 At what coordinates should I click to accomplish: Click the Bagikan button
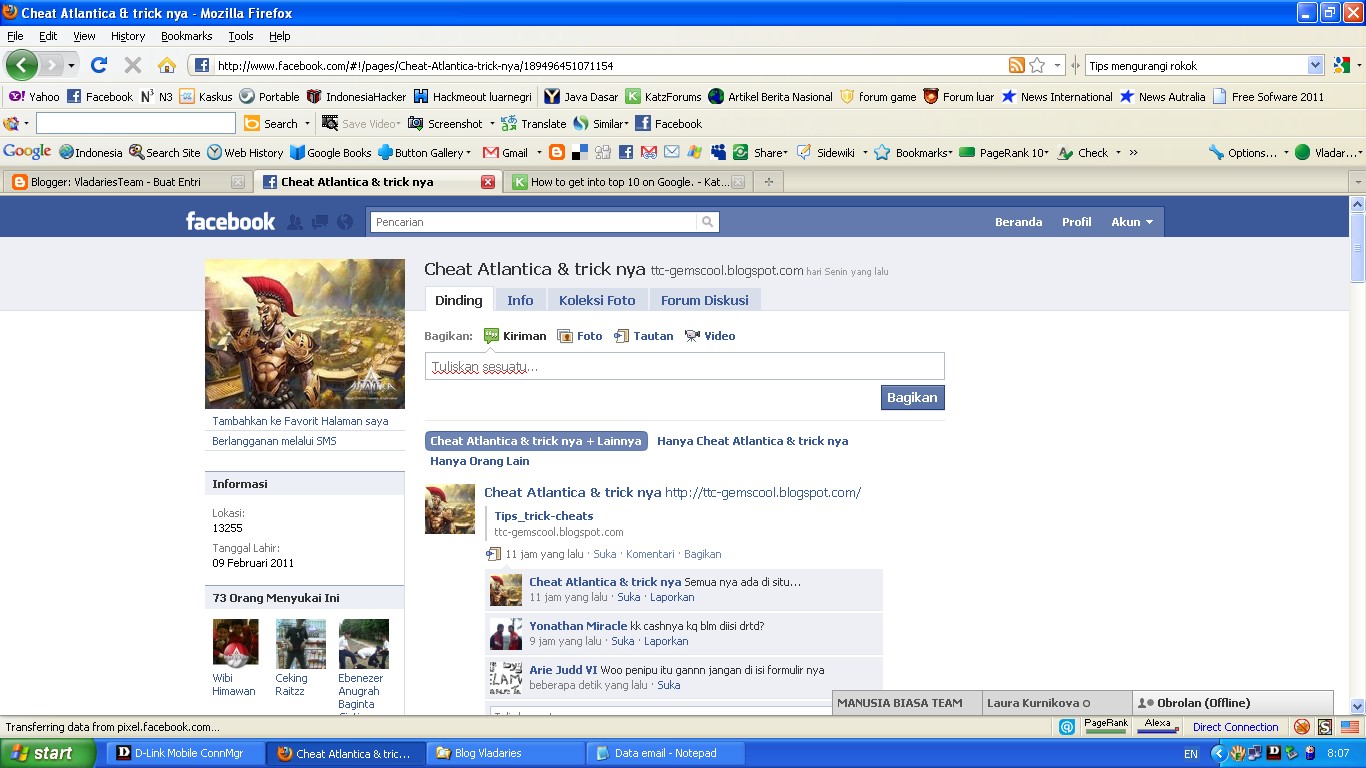coord(912,397)
